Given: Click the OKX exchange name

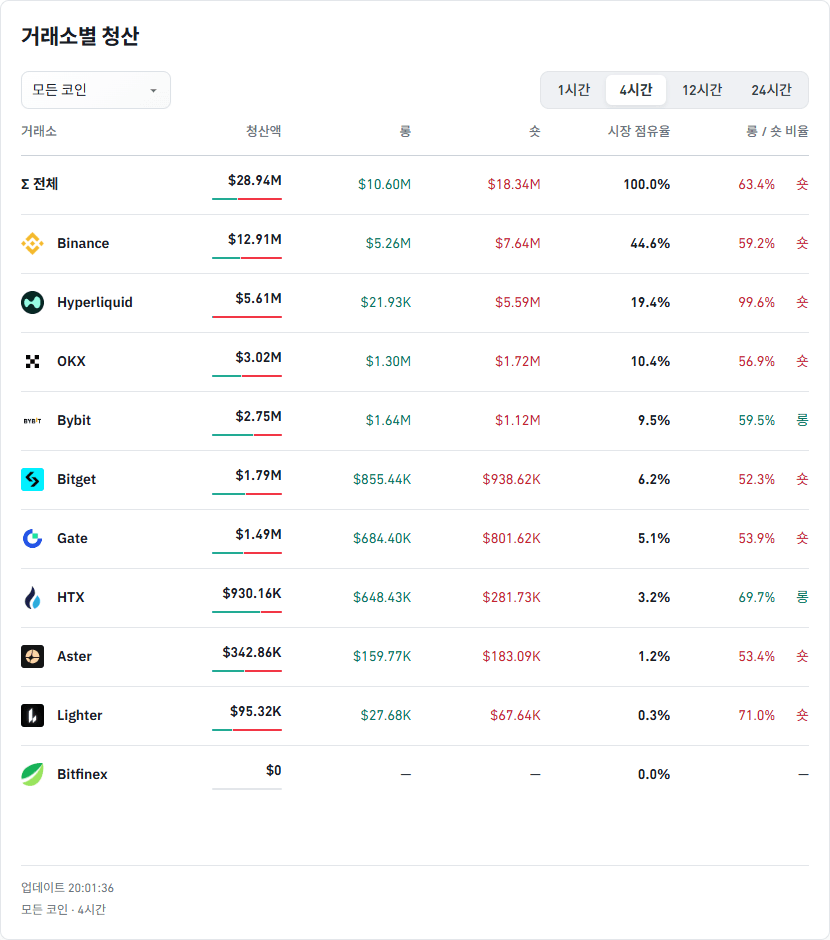Looking at the screenshot, I should [x=71, y=361].
